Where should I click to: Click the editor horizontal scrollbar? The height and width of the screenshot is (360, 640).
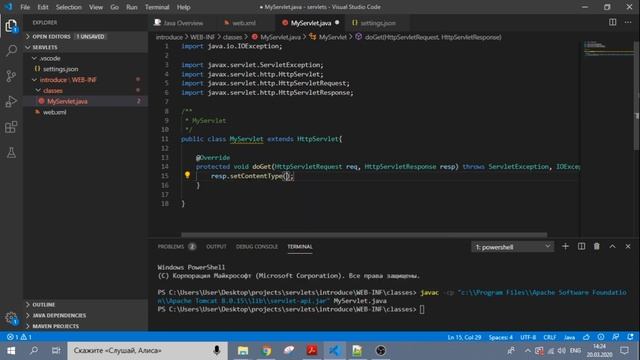click(364, 235)
